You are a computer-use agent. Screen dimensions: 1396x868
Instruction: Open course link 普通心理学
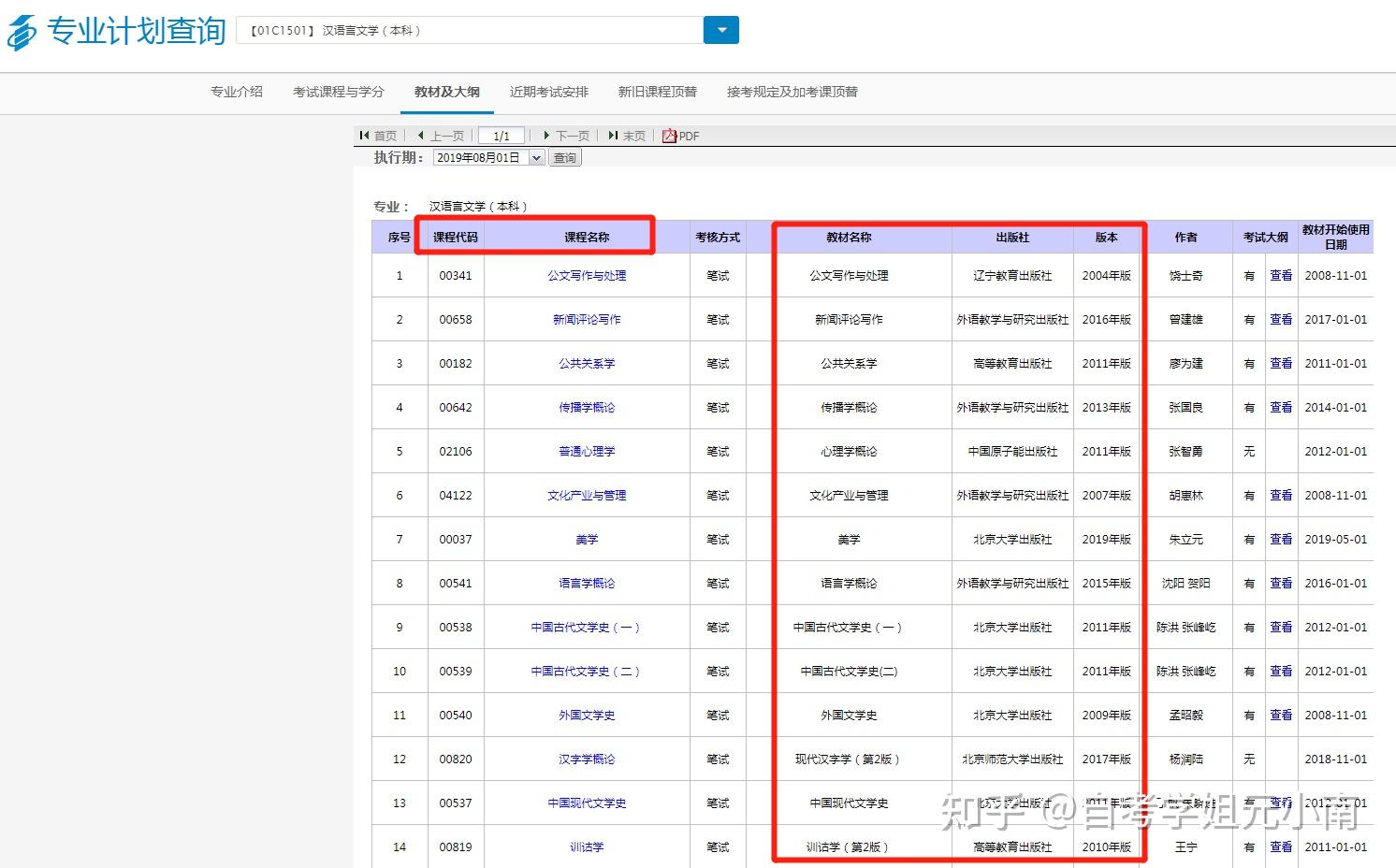[x=587, y=452]
